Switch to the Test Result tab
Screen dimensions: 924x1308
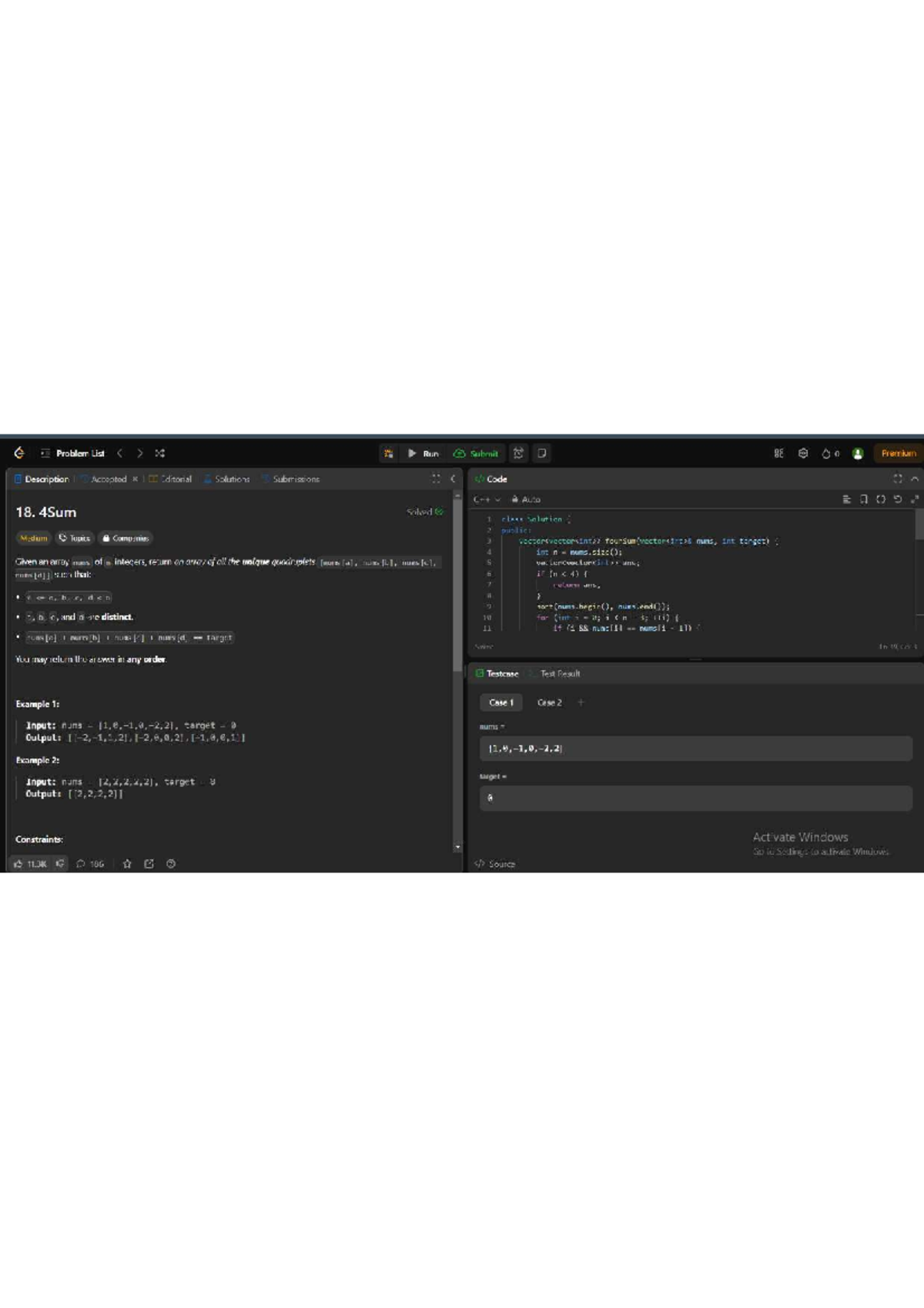[554, 673]
